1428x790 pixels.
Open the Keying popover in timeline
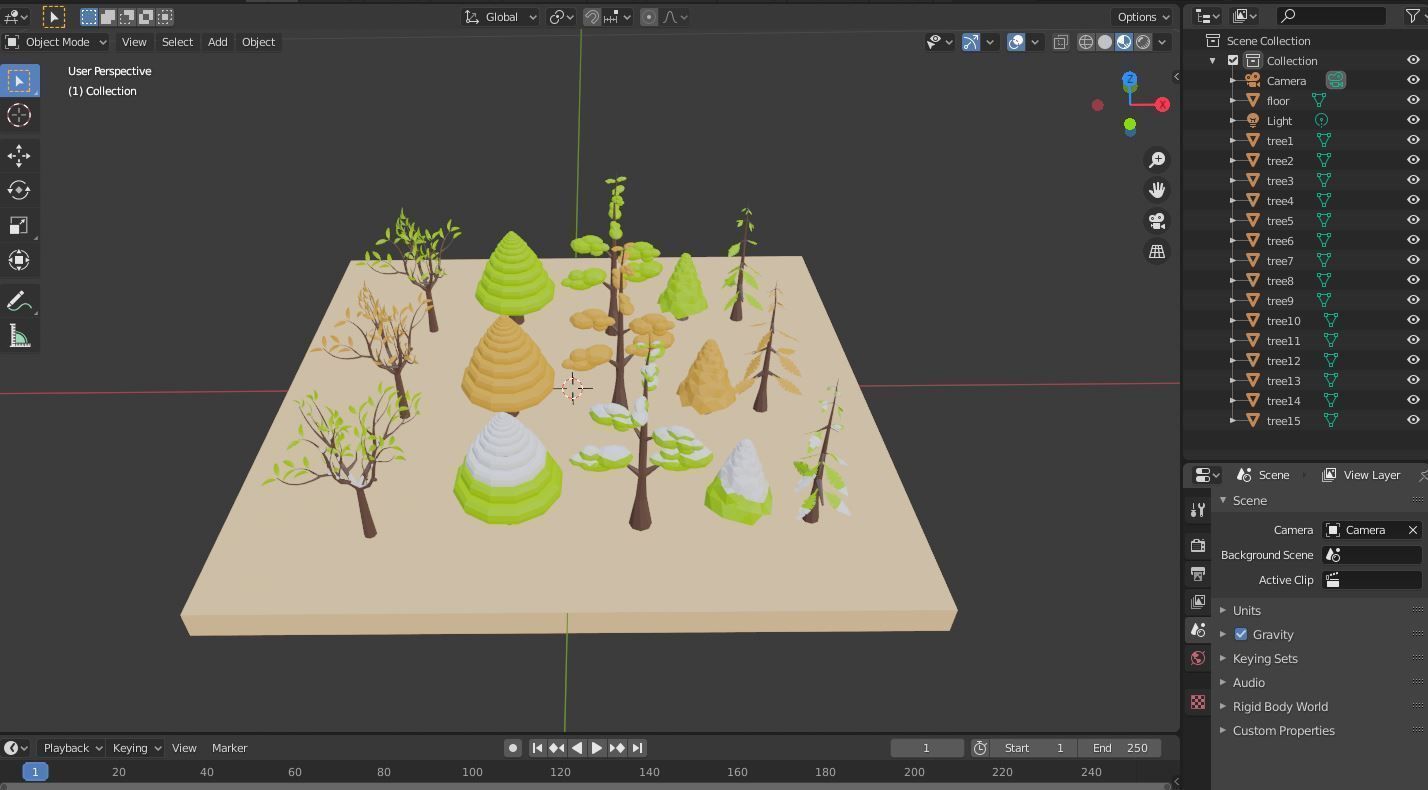coord(137,748)
